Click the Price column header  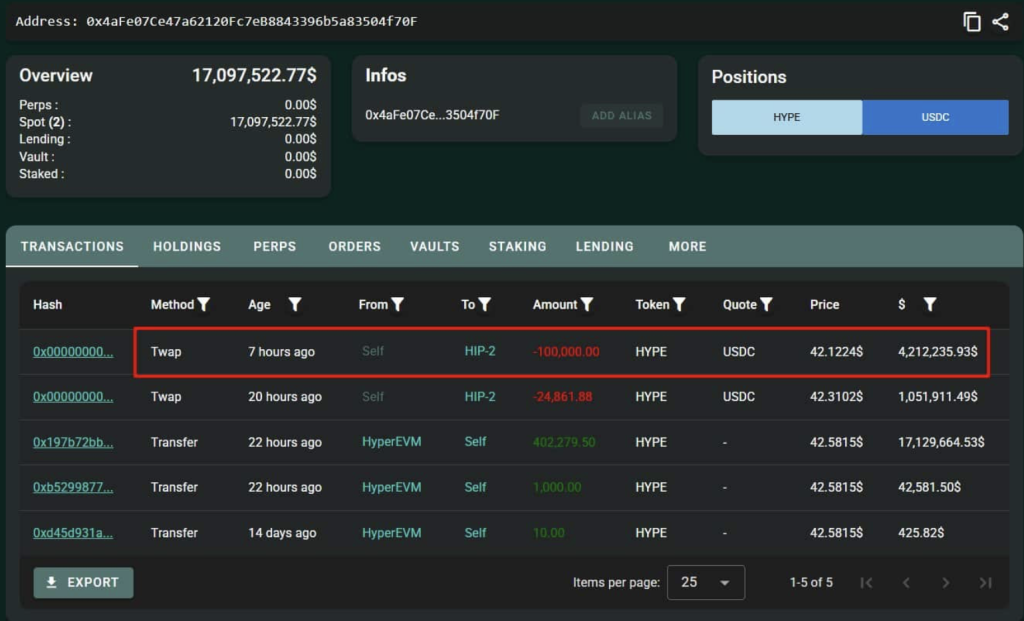[825, 305]
